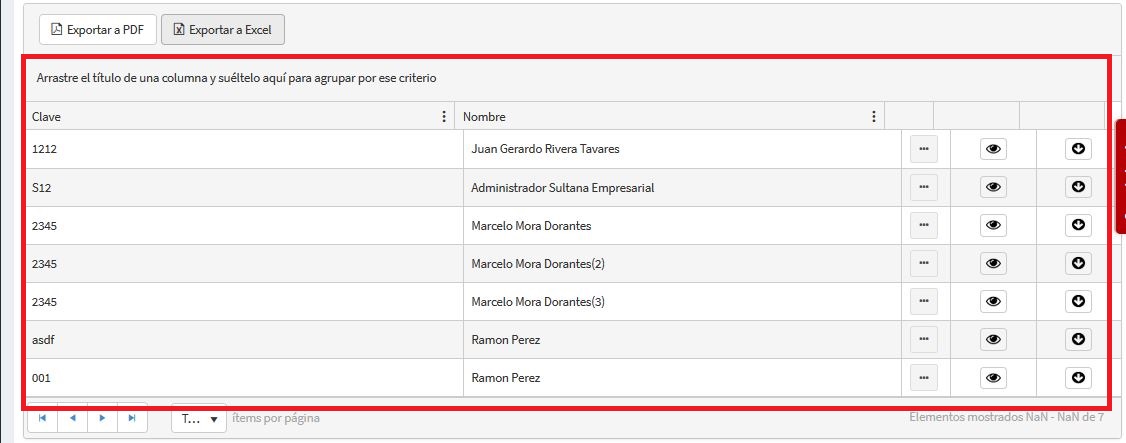
Task: Click eye icon for Juan Gerardo Rivera Tavares
Action: coord(993,149)
